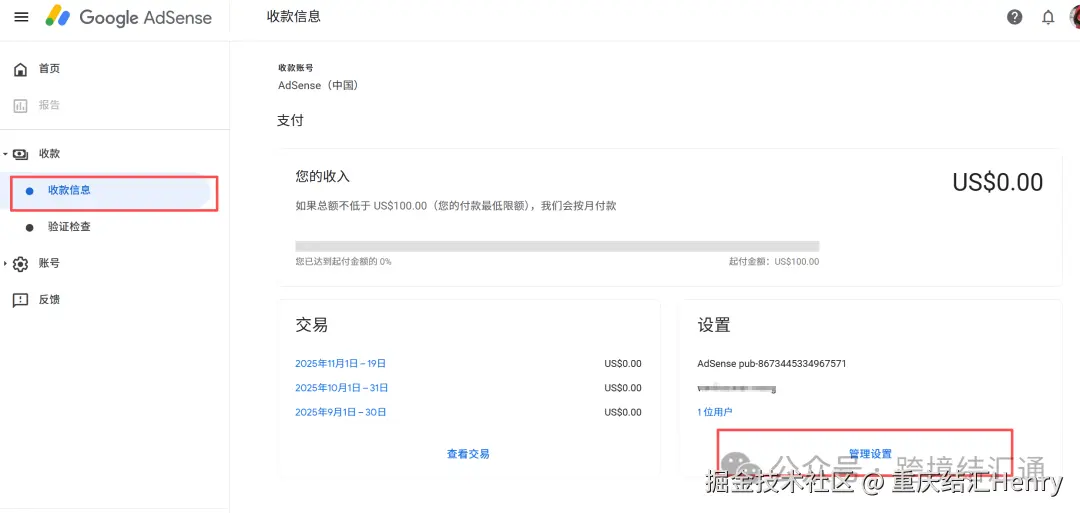Click the Google AdSense logo

pos(129,17)
